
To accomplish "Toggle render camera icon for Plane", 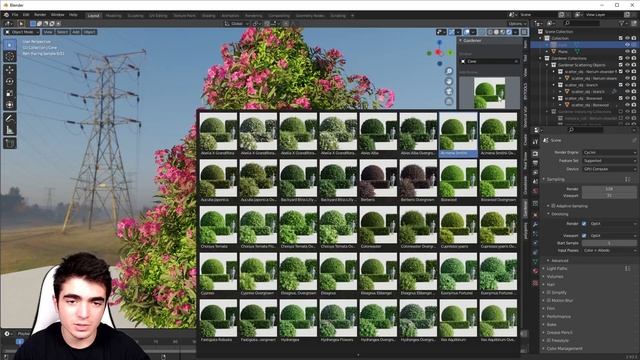I will coord(634,51).
